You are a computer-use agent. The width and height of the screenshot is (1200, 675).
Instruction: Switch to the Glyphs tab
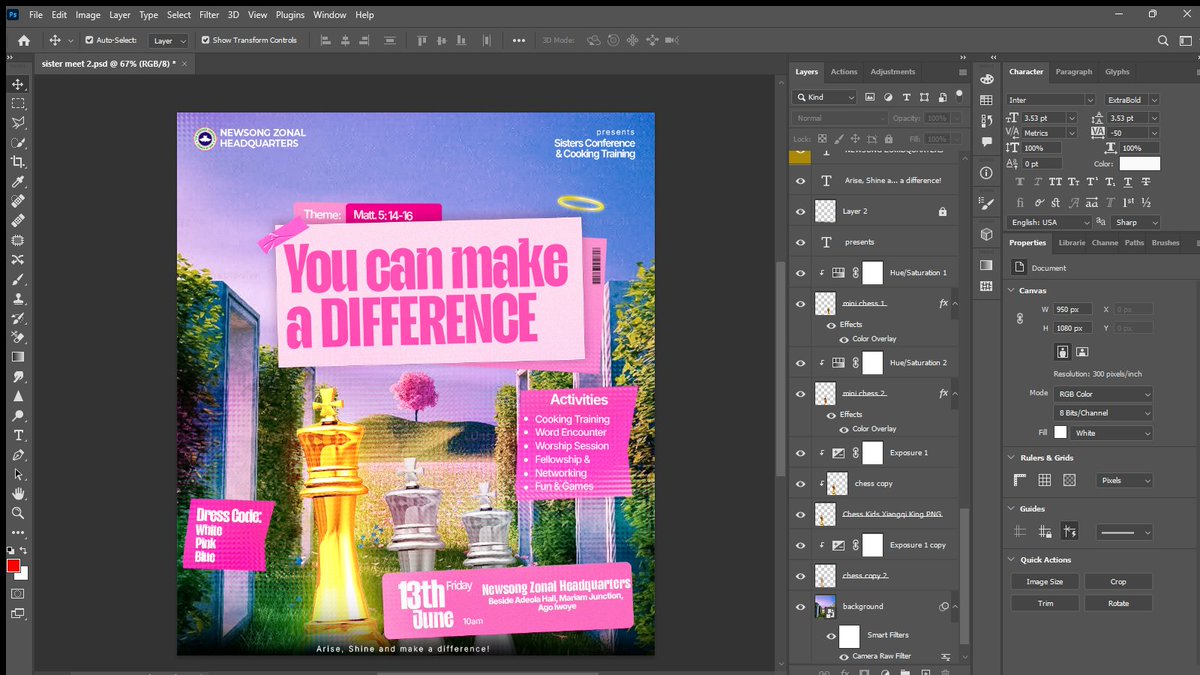[1117, 72]
